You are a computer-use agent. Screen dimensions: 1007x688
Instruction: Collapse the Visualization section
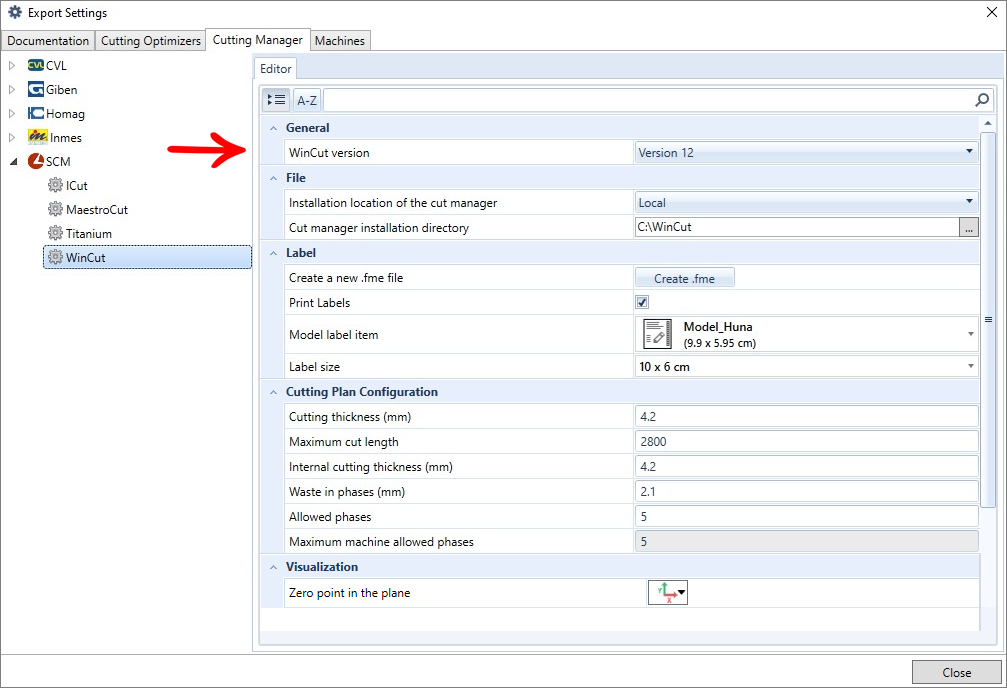274,567
